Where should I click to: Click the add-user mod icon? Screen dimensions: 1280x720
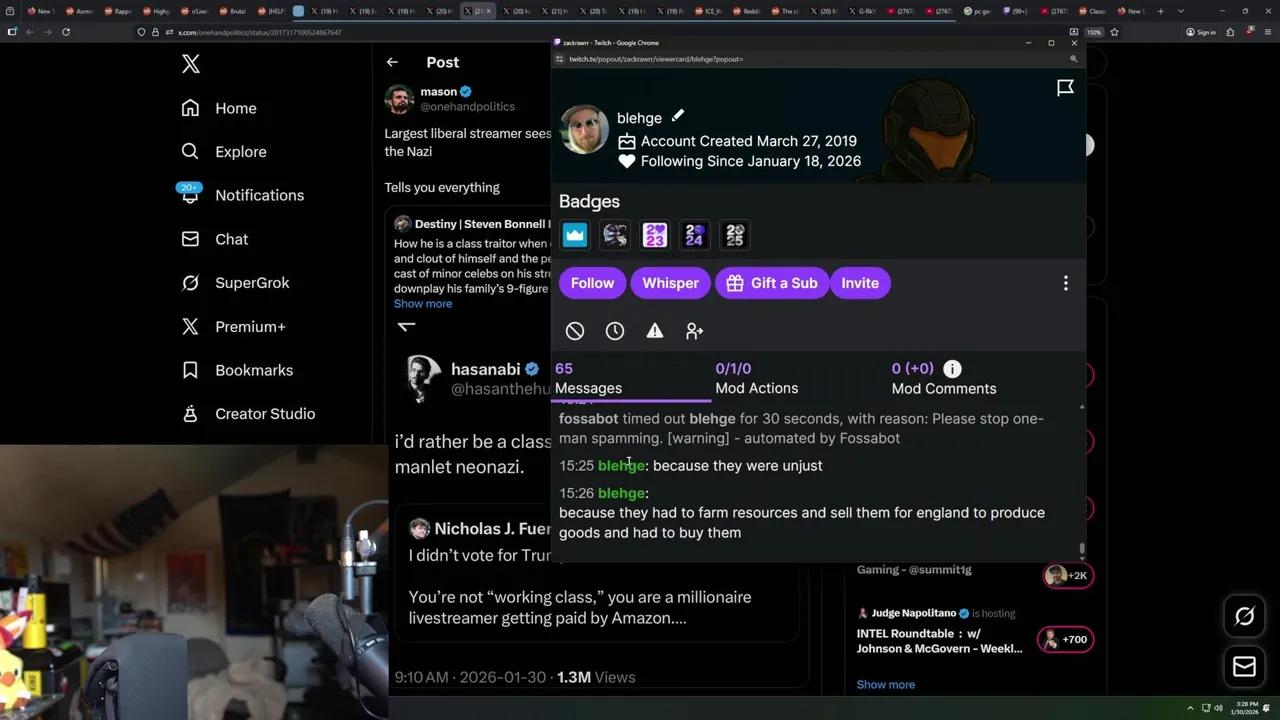pos(695,331)
